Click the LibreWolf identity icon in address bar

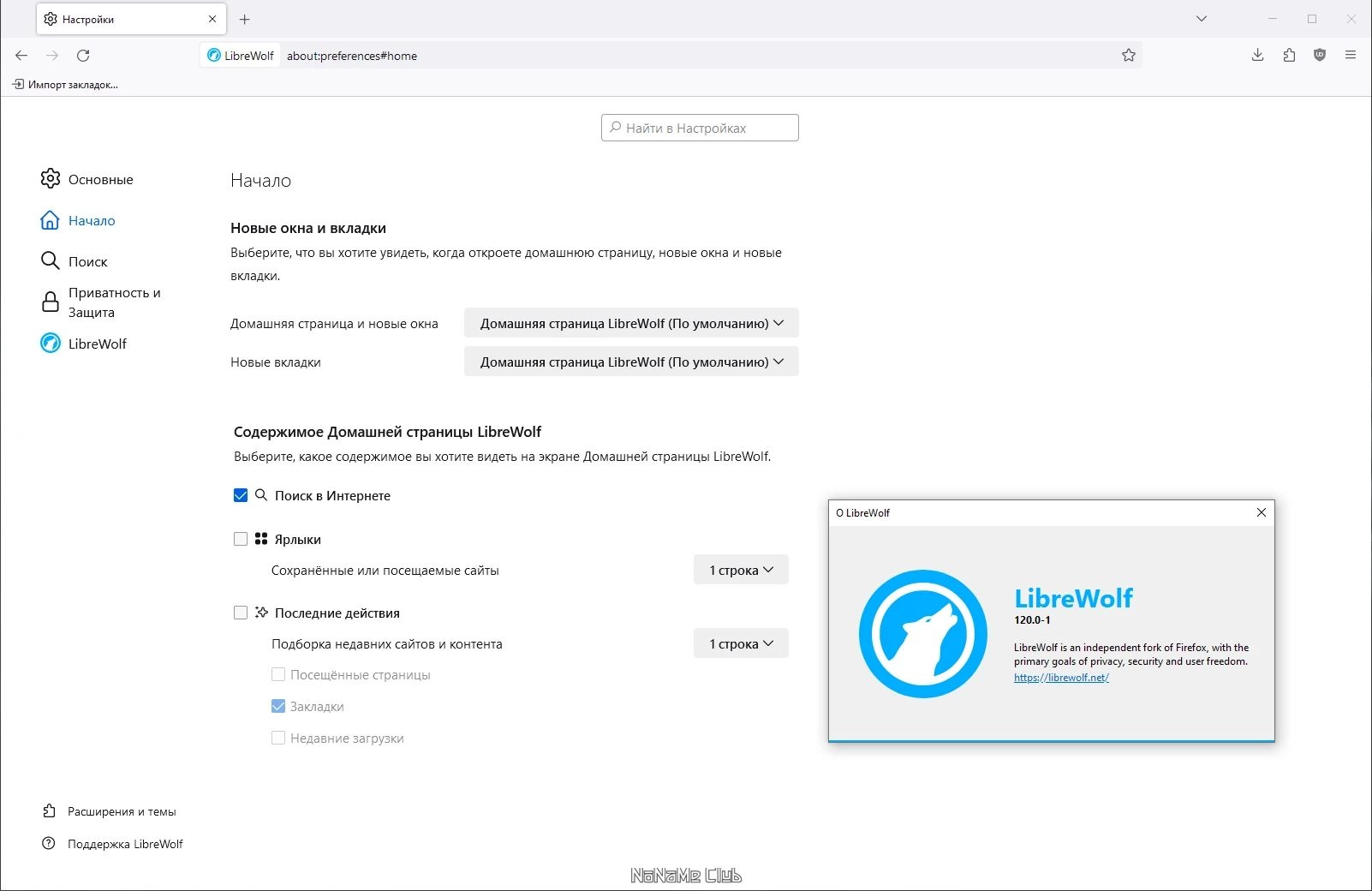241,56
